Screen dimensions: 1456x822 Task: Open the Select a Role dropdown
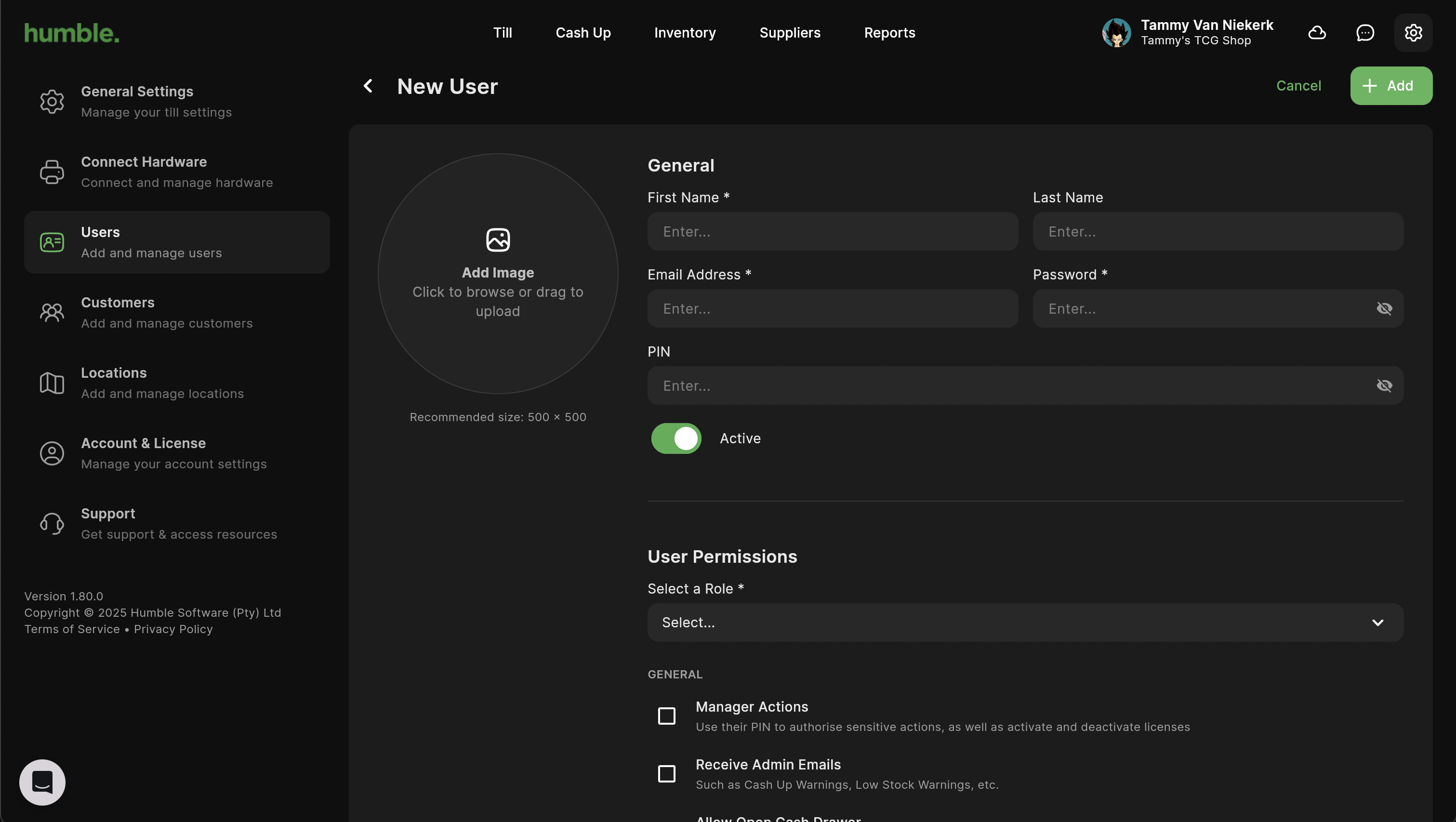coord(1025,623)
